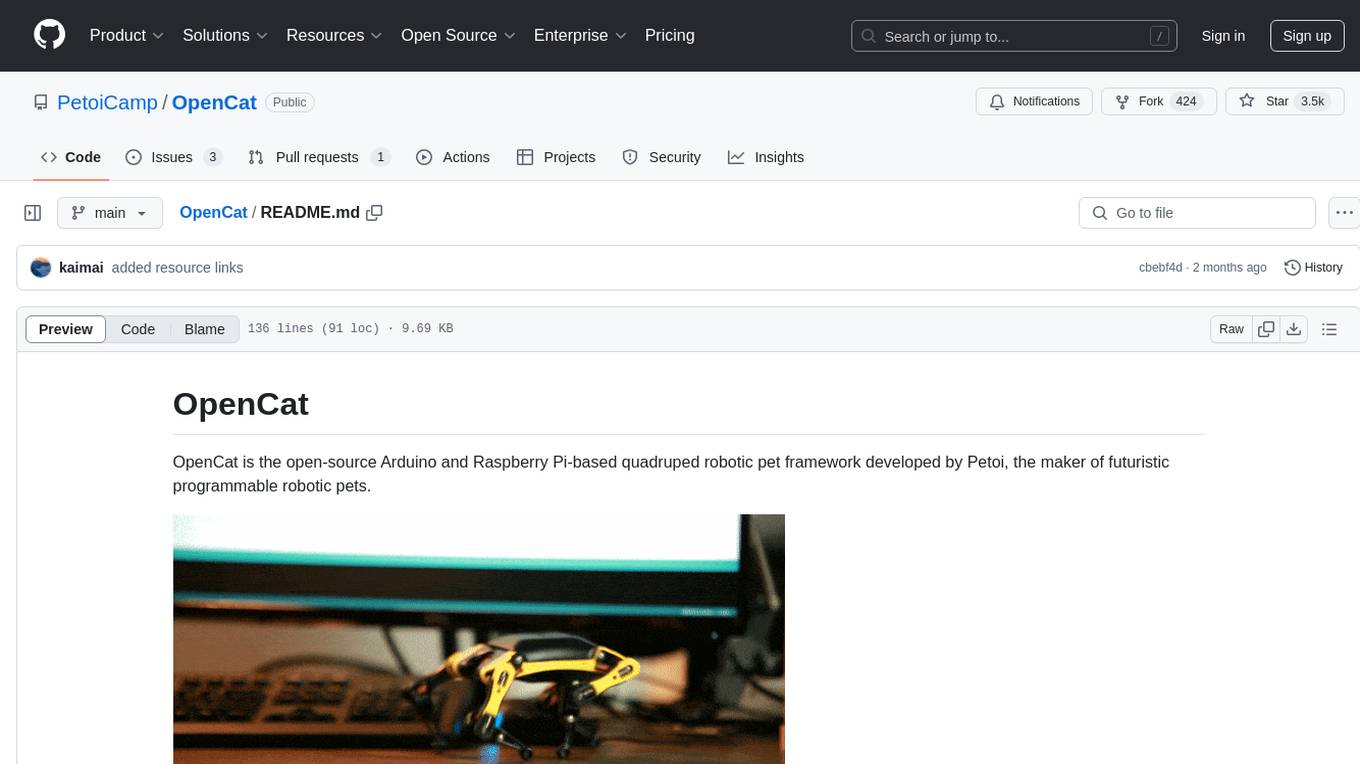The height and width of the screenshot is (764, 1360).
Task: Click the Notifications bell button
Action: click(x=1034, y=101)
